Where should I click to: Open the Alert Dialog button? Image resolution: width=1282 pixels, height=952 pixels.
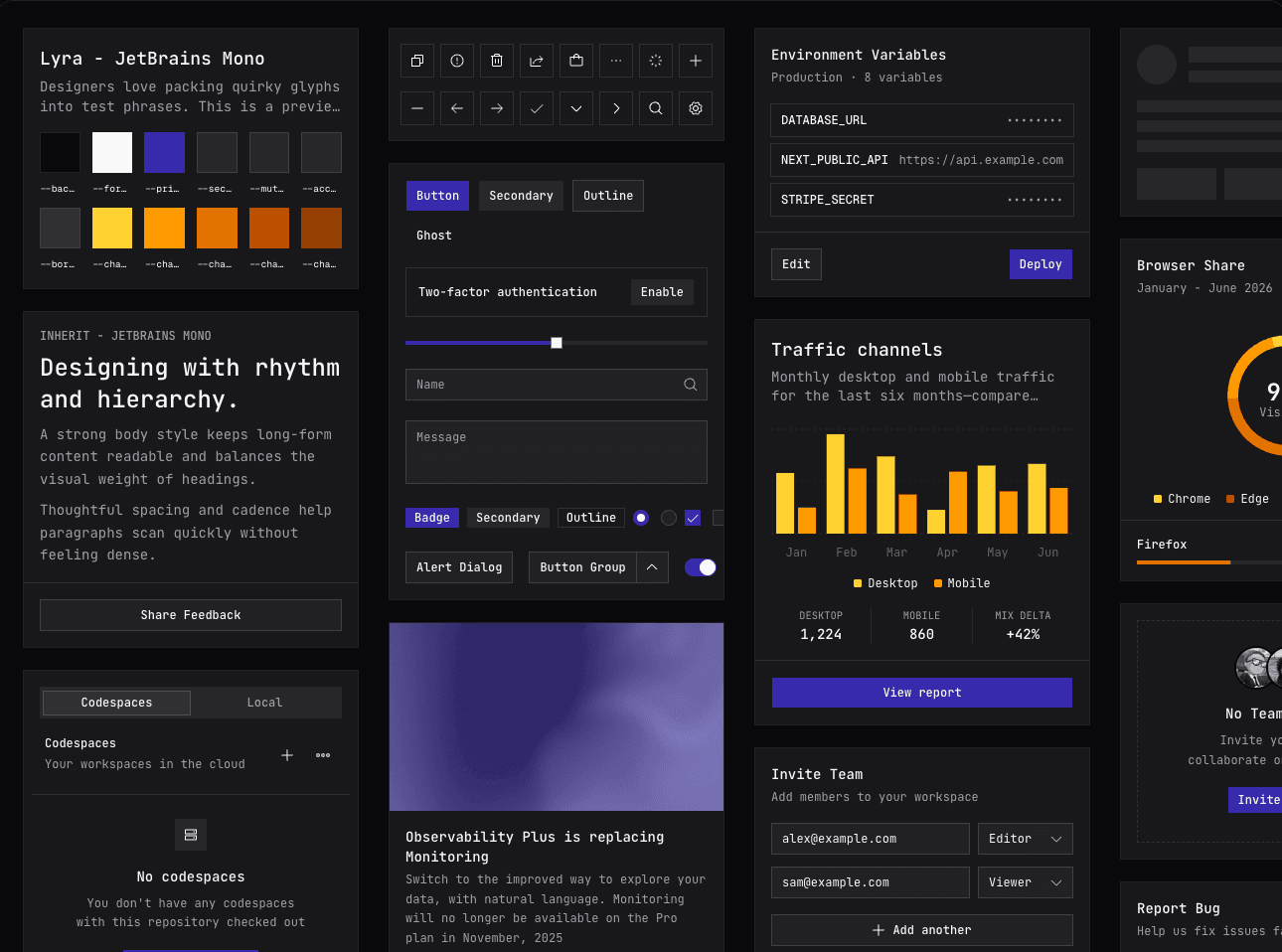[x=459, y=567]
